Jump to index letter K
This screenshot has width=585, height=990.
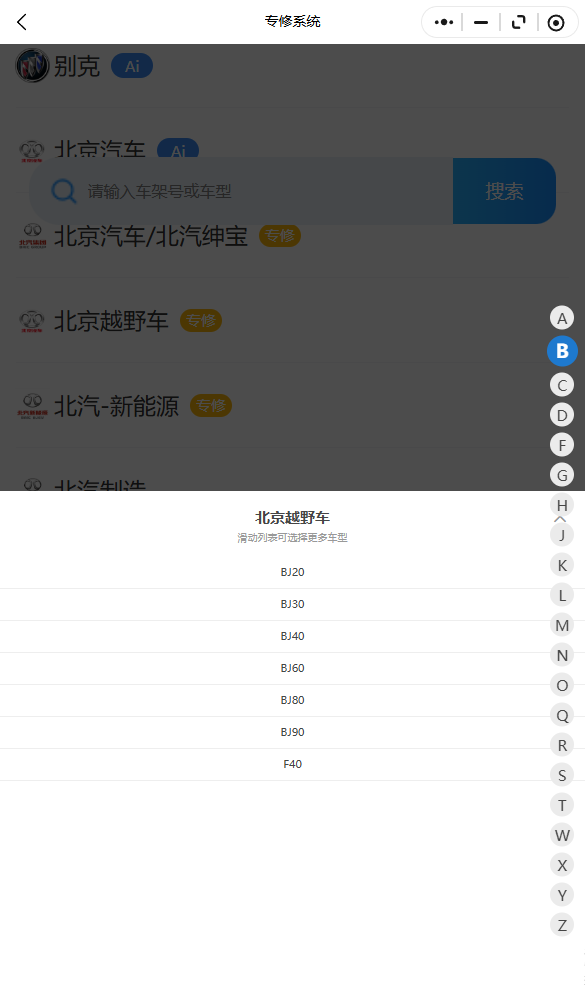pyautogui.click(x=562, y=565)
